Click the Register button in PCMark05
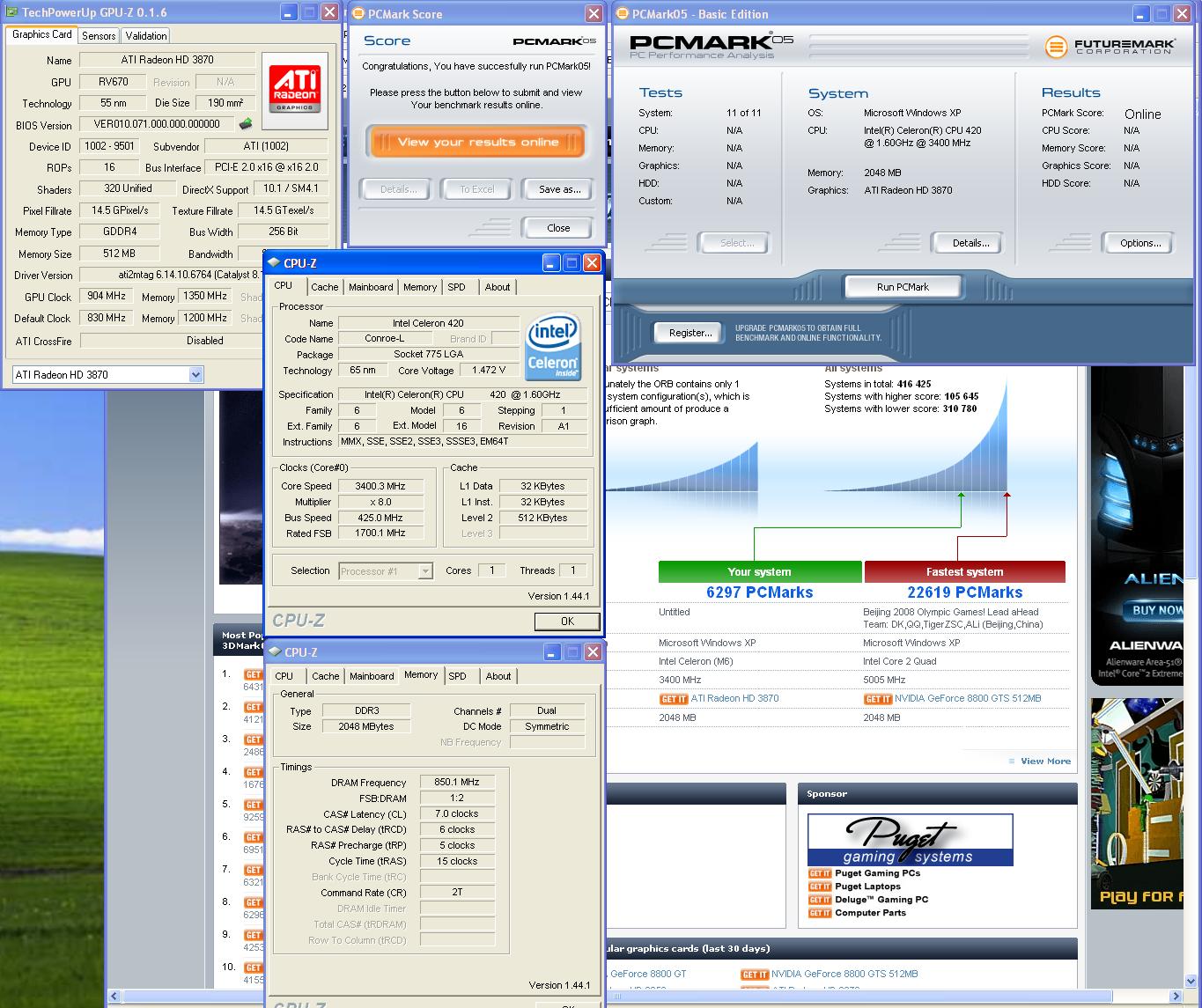Viewport: 1202px width, 1008px height. point(690,333)
